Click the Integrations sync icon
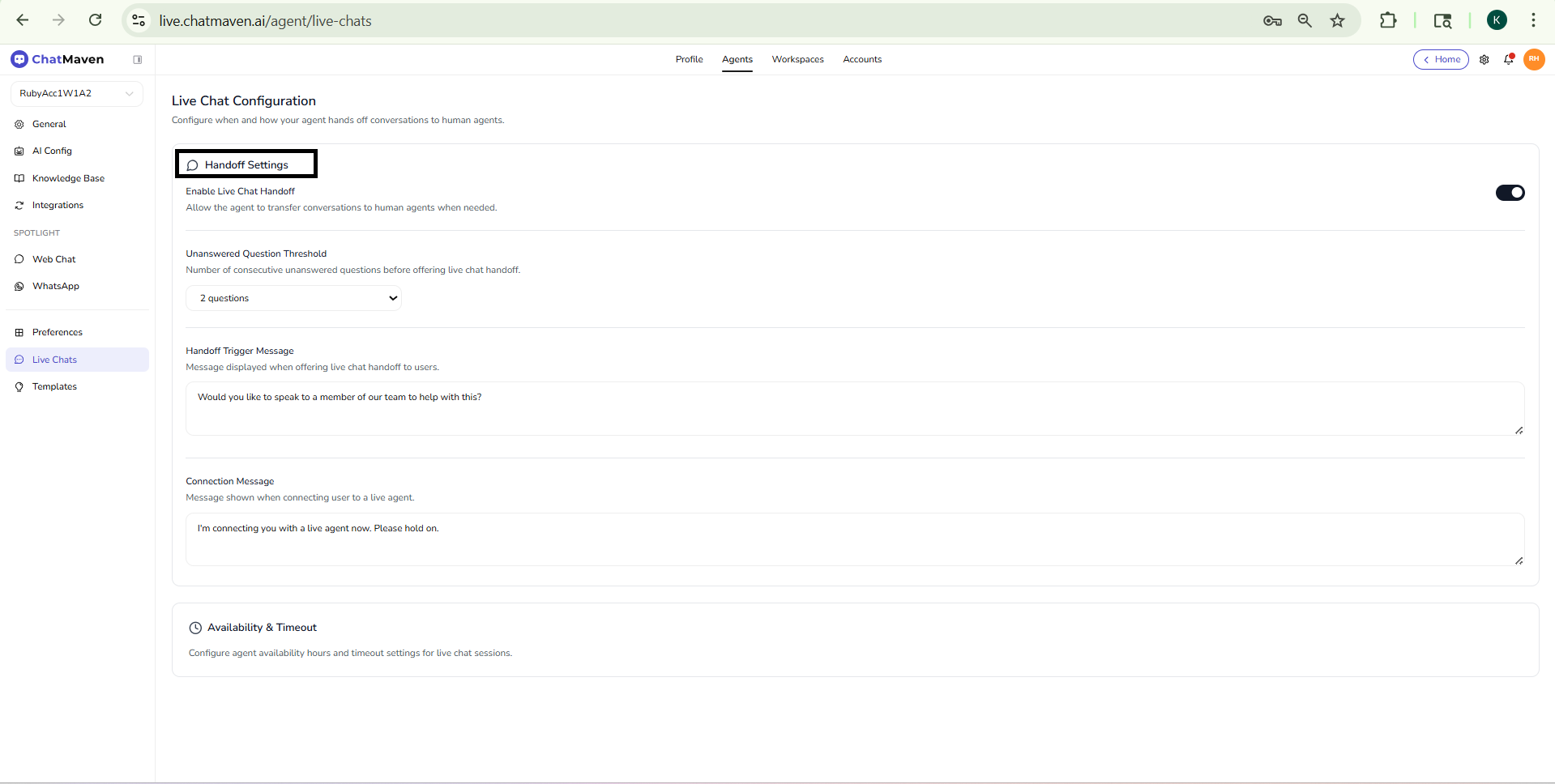Image resolution: width=1555 pixels, height=784 pixels. tap(19, 205)
